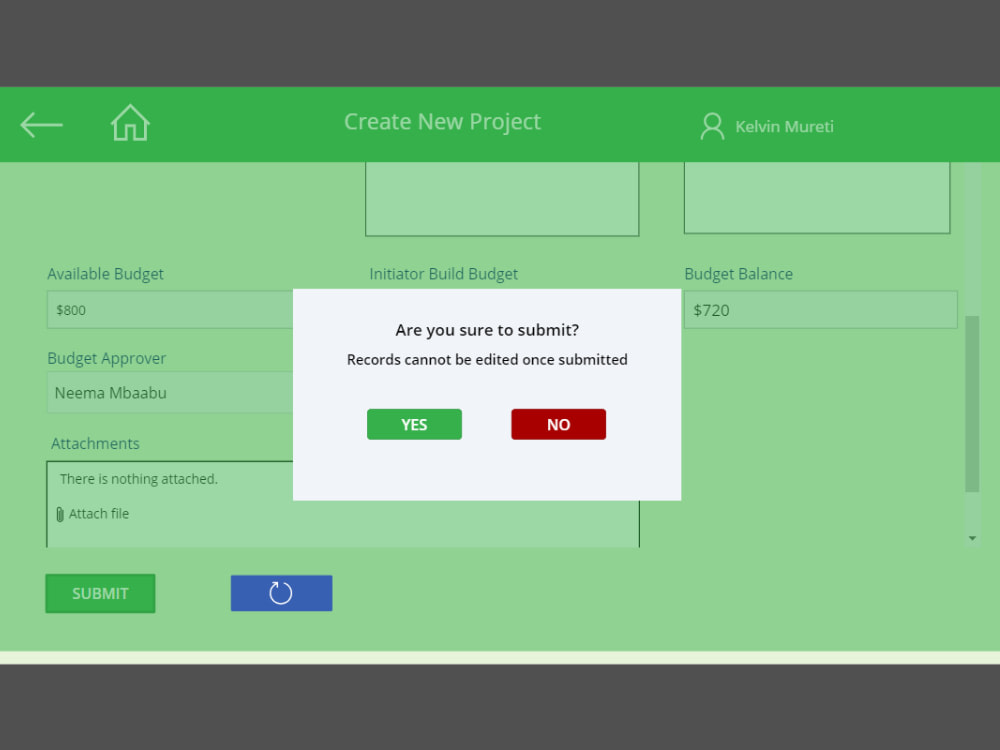Click inside the Initiator Build Budget text box

502,200
